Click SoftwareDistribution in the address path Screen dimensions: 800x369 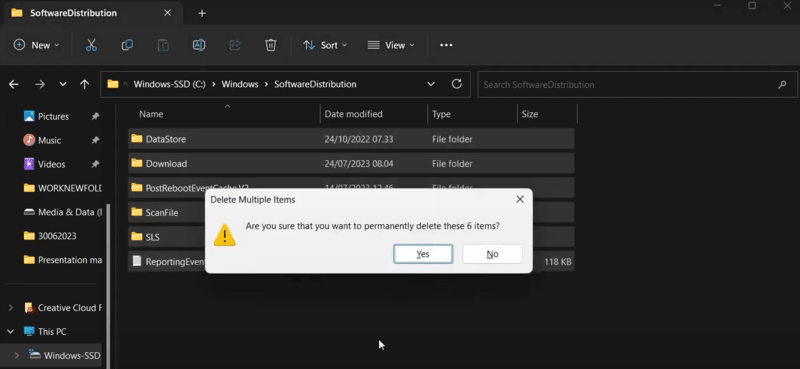(315, 84)
